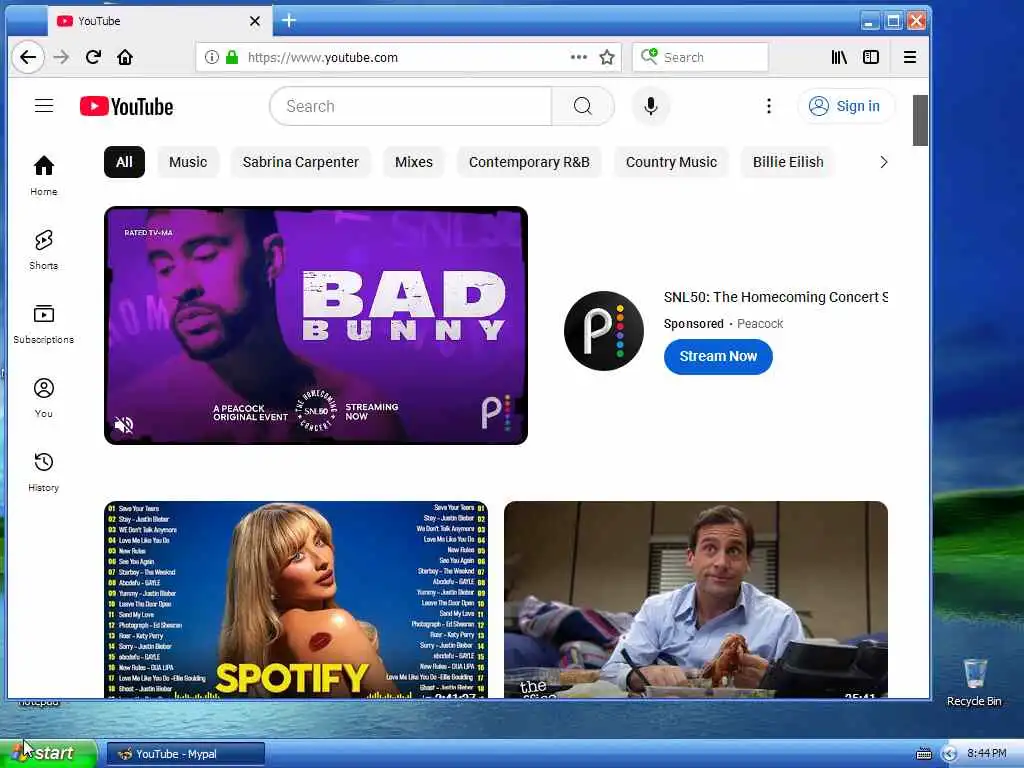The height and width of the screenshot is (768, 1024).
Task: Click the YouTube logo
Action: click(127, 106)
